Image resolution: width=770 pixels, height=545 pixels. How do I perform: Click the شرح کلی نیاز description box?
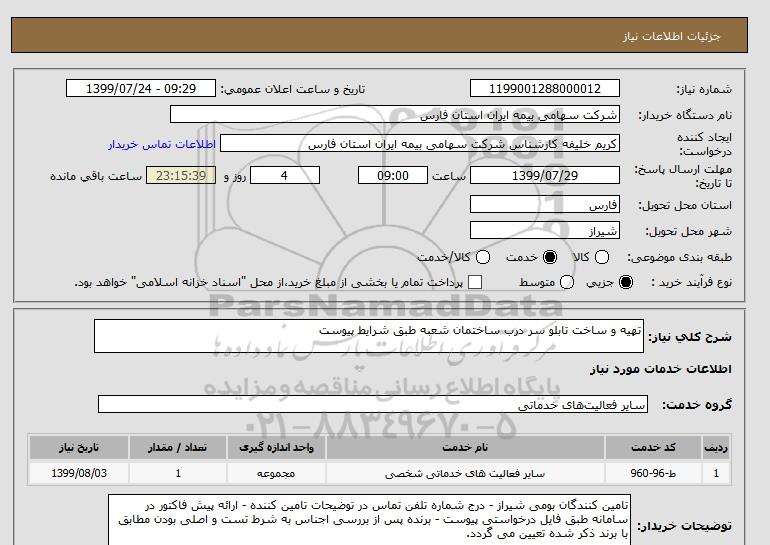(x=369, y=336)
